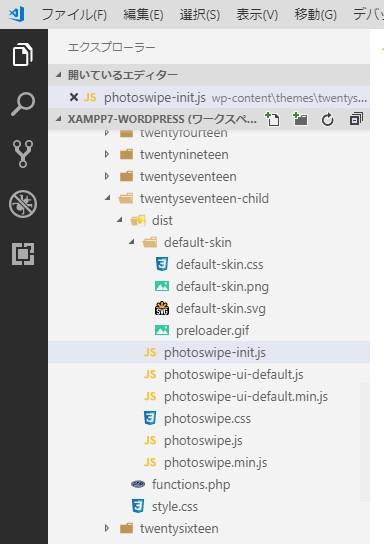Click the JS icon of photoswipe-ui-default.js
This screenshot has height=544, width=384.
click(x=150, y=374)
